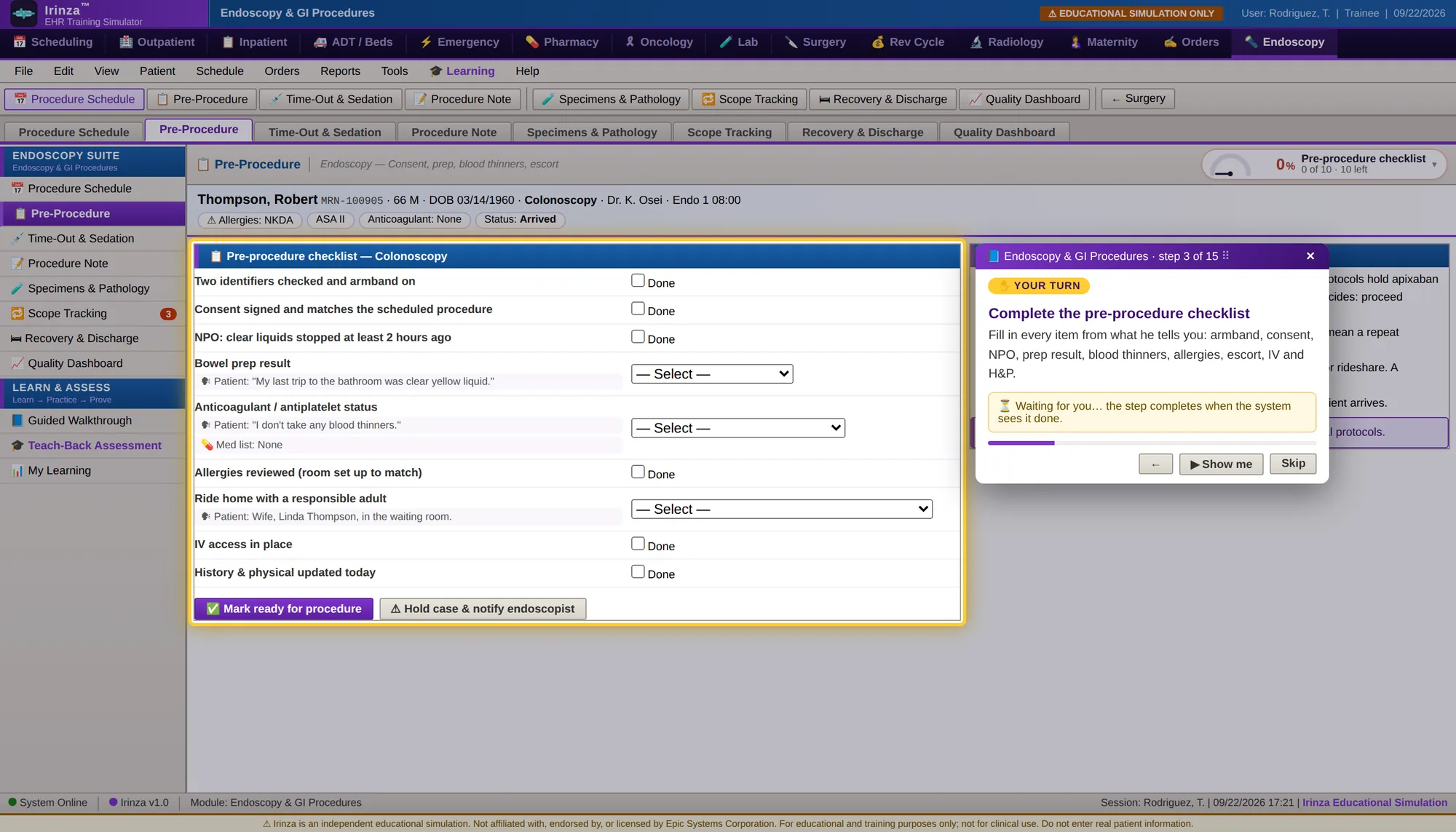The height and width of the screenshot is (832, 1456).
Task: Open Anticoagulant / antiplatelet status dropdown
Action: [738, 428]
